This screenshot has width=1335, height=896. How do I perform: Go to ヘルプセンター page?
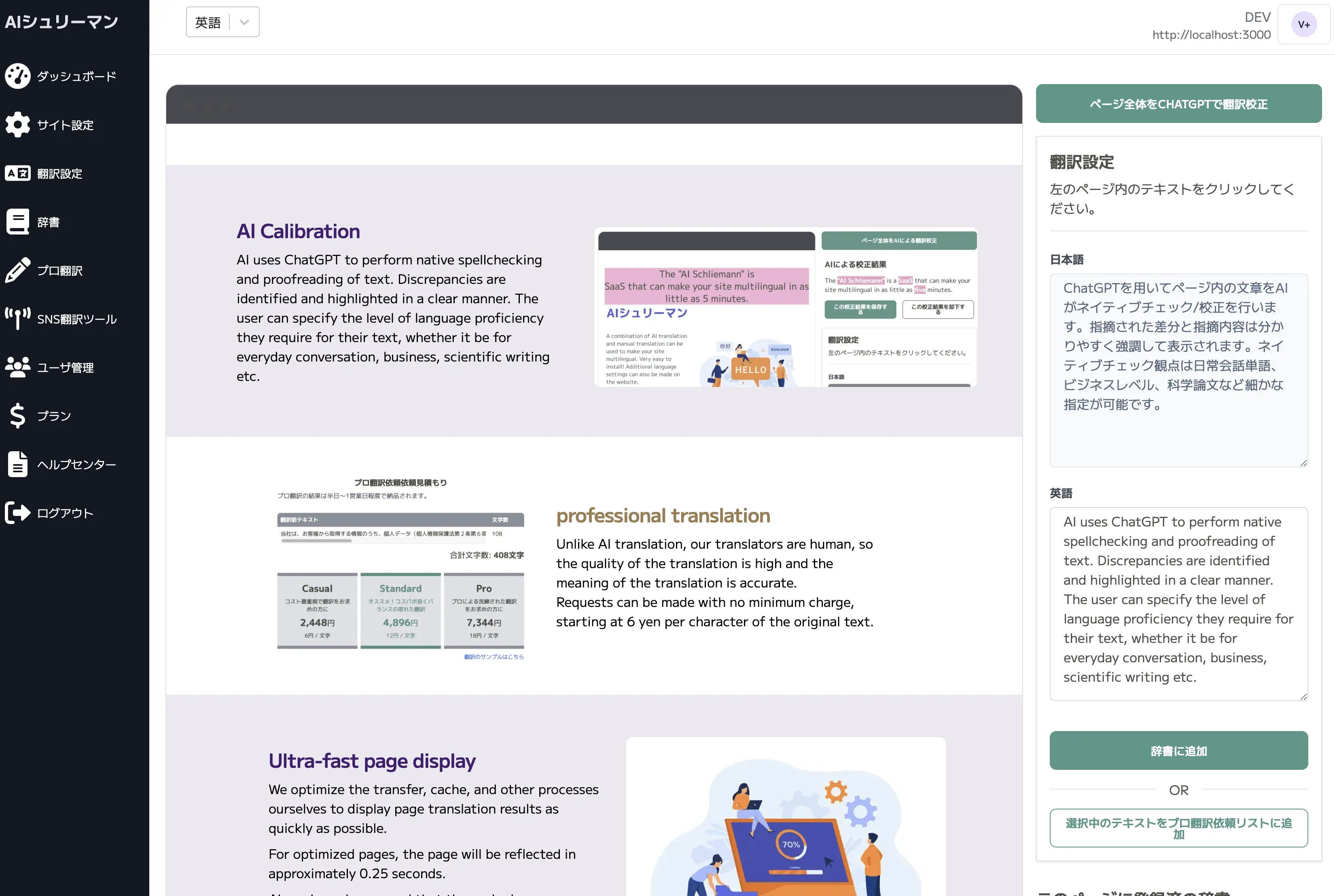(76, 464)
